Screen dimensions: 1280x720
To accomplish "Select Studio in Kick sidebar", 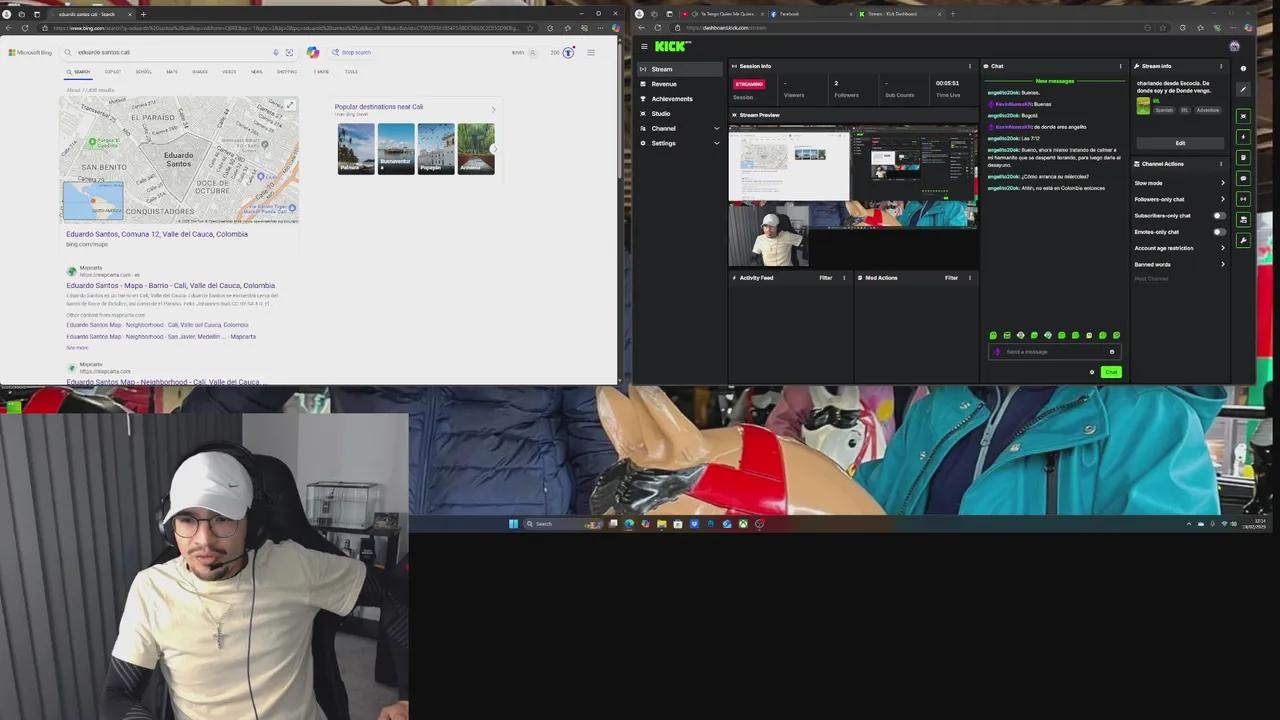I will pos(679,114).
